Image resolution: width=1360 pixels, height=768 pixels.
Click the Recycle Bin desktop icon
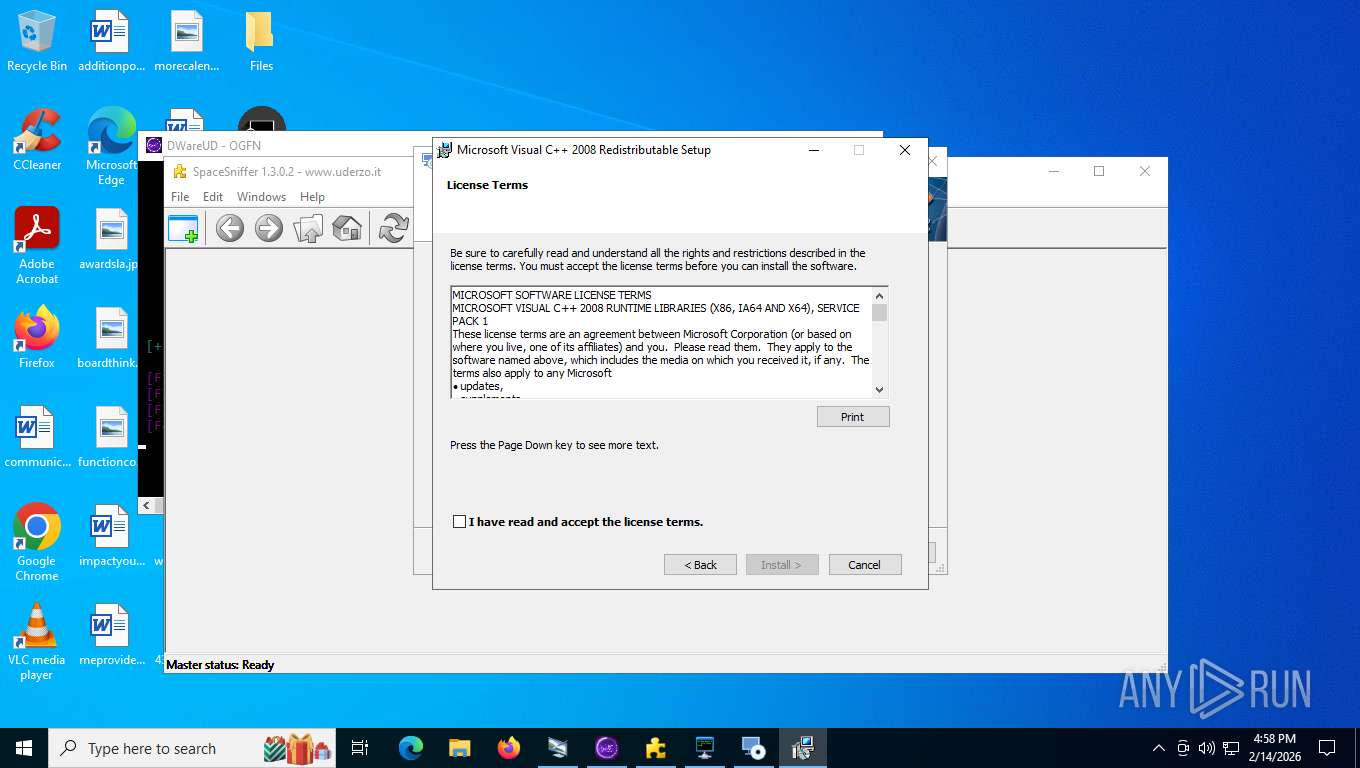click(37, 42)
